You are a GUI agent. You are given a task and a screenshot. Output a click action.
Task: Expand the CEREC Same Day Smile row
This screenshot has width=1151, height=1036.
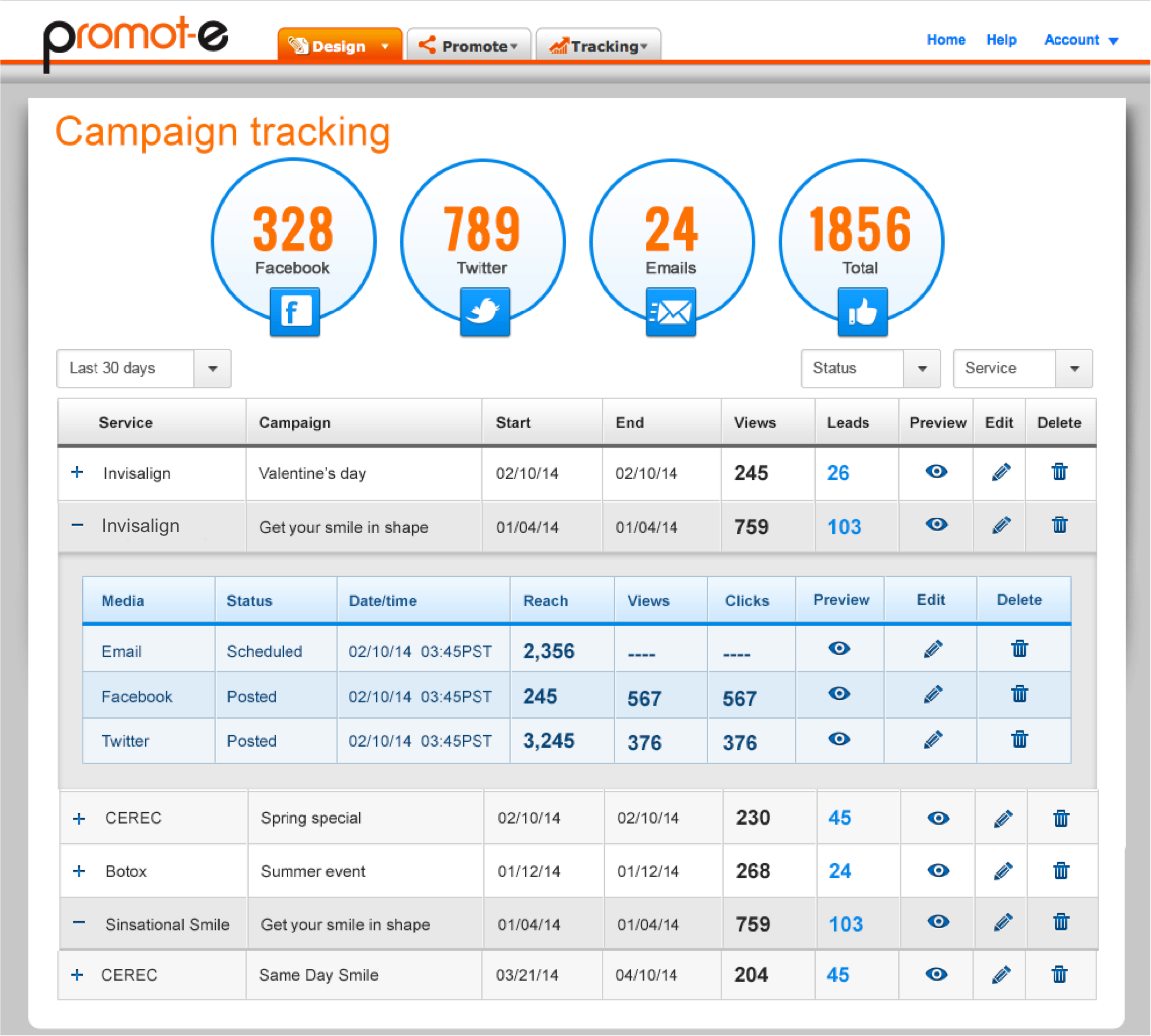click(77, 975)
